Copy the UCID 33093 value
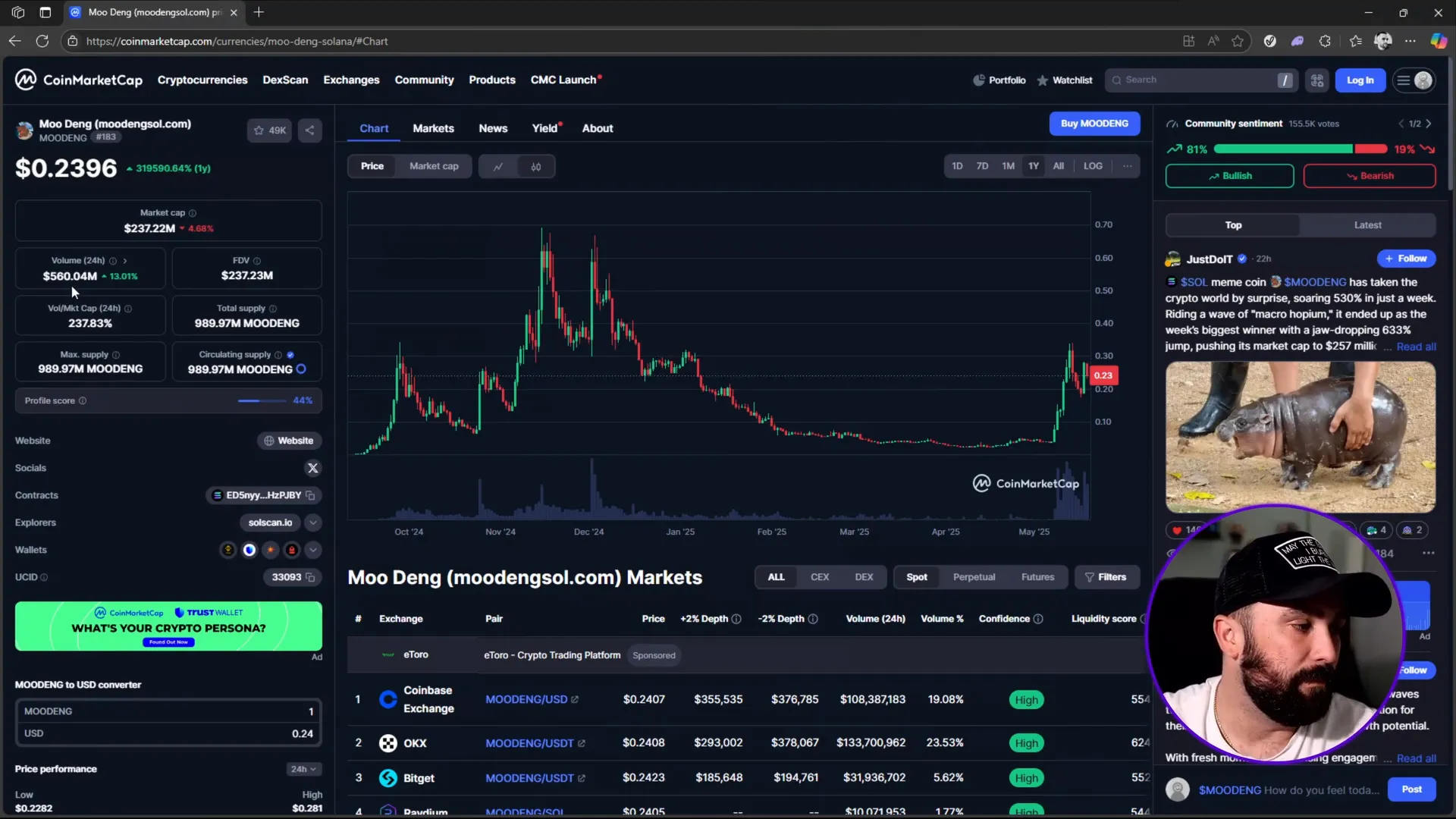Screen dimensions: 1456x819 point(310,577)
